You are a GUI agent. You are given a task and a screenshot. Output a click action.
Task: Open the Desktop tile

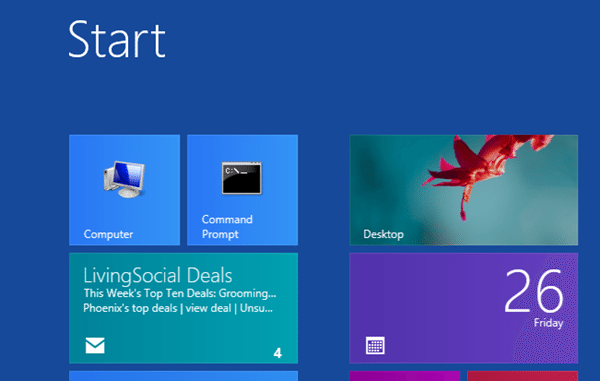463,190
